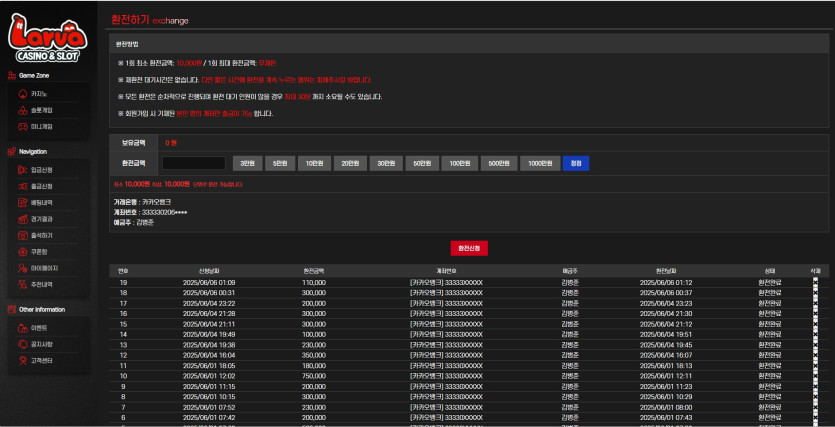Open the 이벤트 events page
Viewport: 835px width, 427px height.
click(x=39, y=328)
